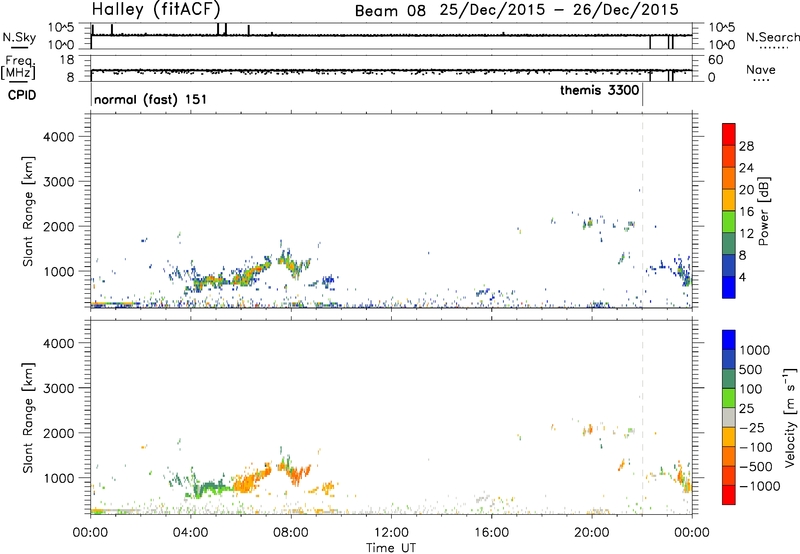
Task: Click the "themis 3300" CPID entry
Action: pos(599,90)
